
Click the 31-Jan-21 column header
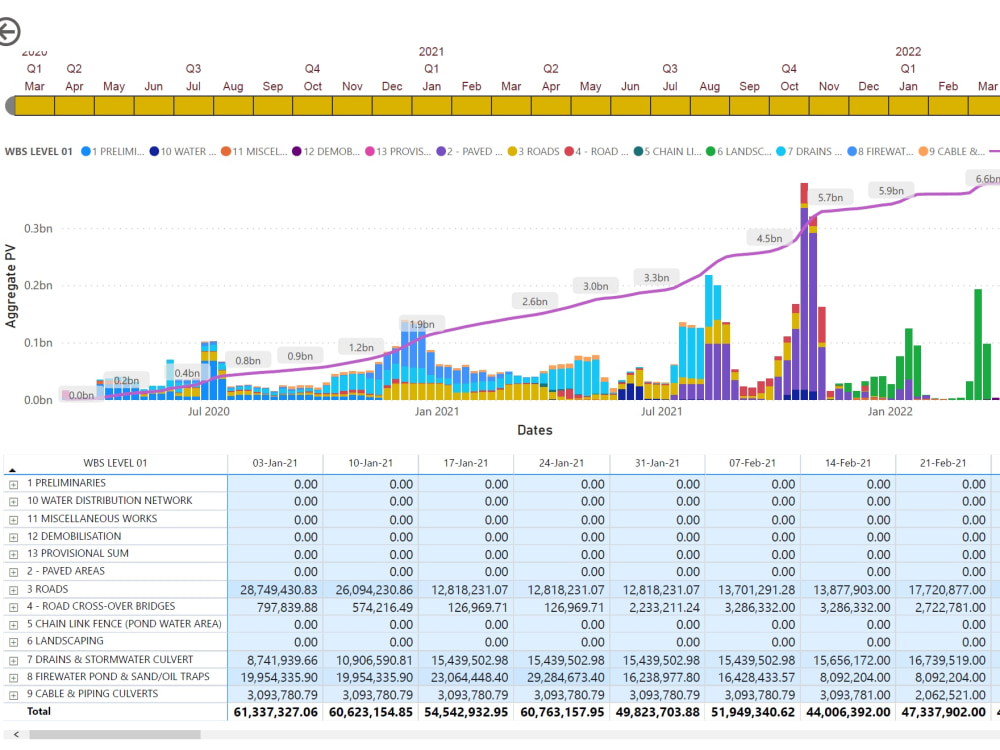point(657,463)
